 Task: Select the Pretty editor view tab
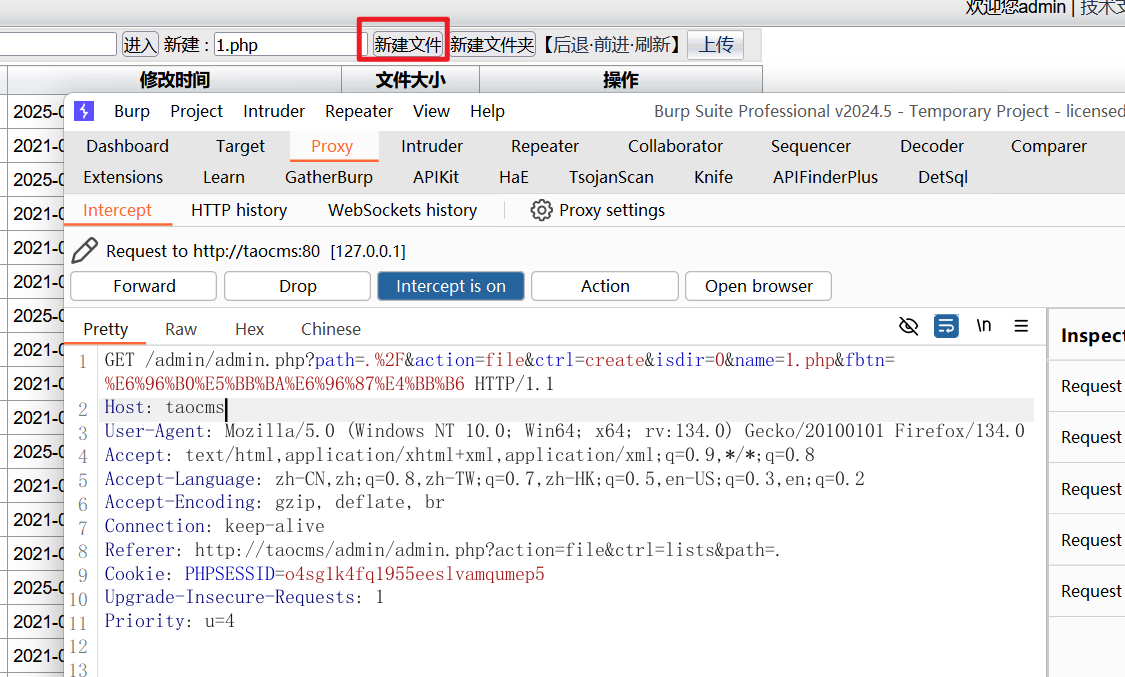point(105,329)
